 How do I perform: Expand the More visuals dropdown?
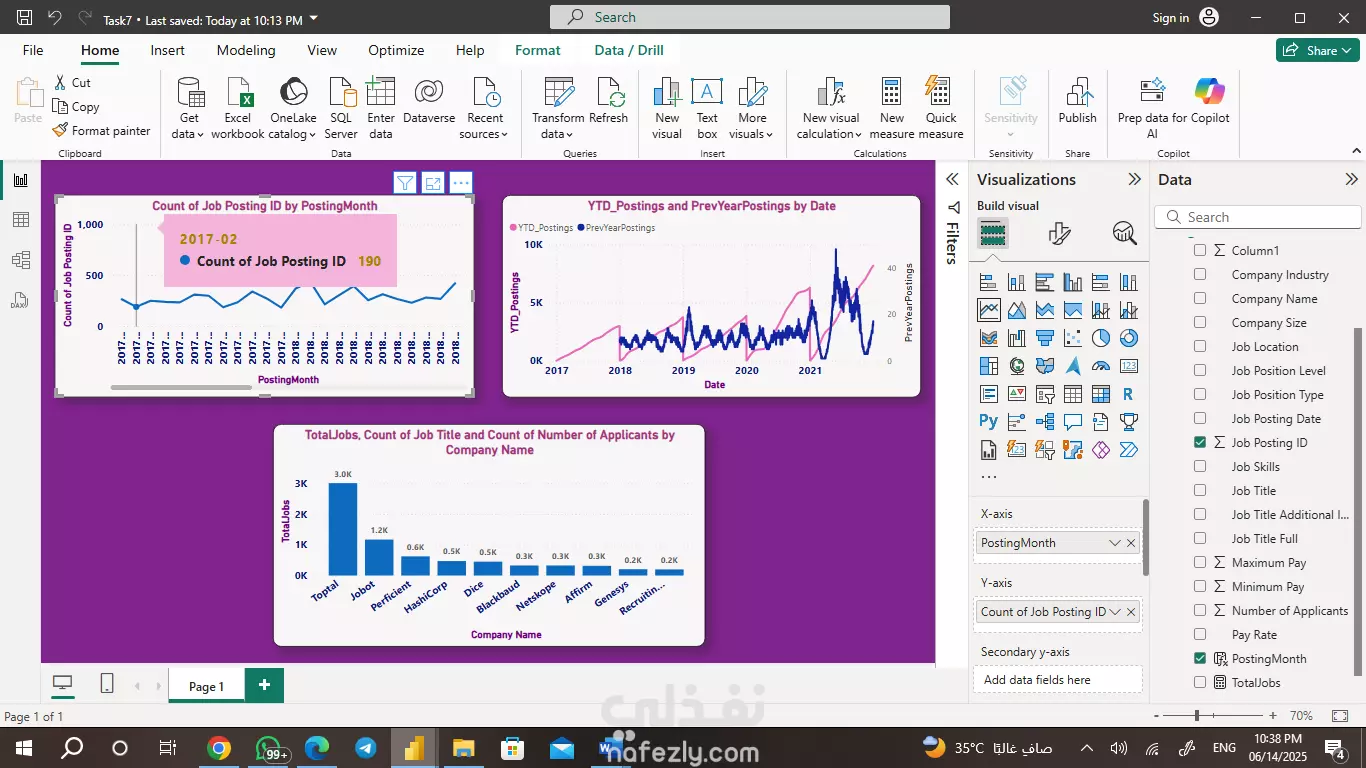click(753, 108)
